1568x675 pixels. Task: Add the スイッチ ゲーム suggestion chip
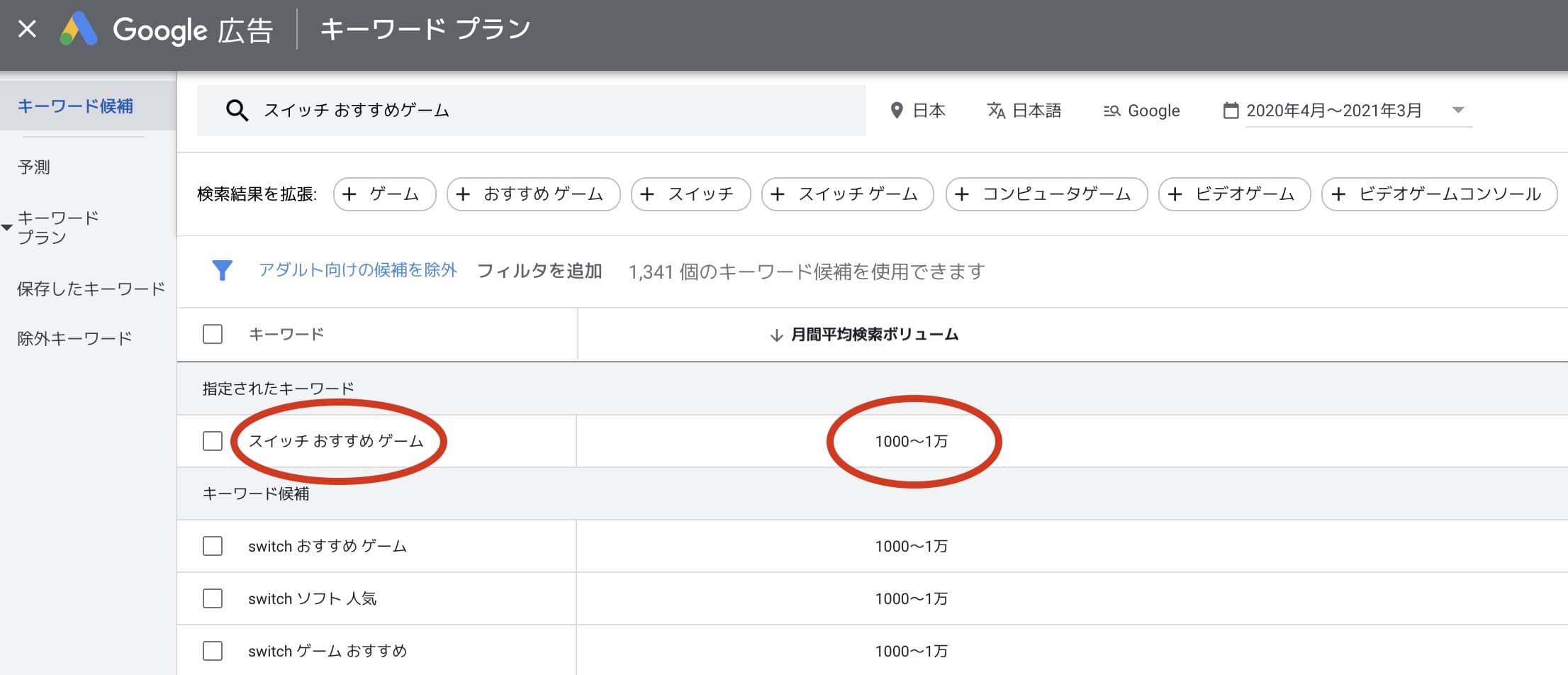coord(847,194)
